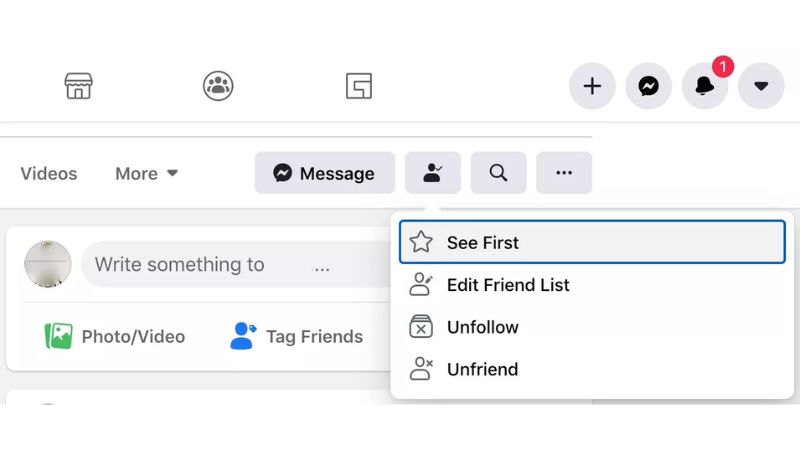Screen dimensions: 800x450
Task: Click Tag Friends in post composer
Action: (x=297, y=336)
